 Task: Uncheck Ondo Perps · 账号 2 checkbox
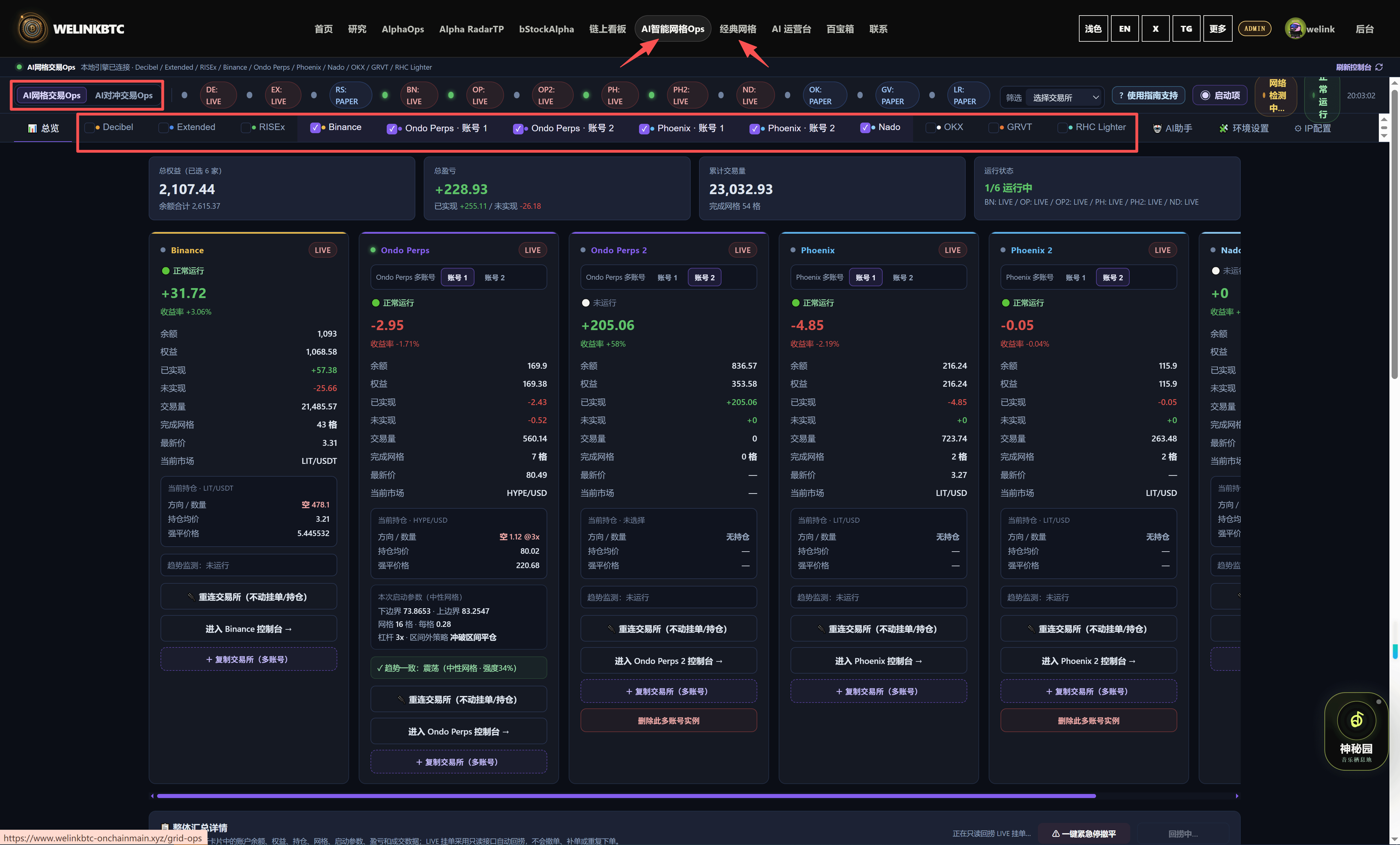518,128
